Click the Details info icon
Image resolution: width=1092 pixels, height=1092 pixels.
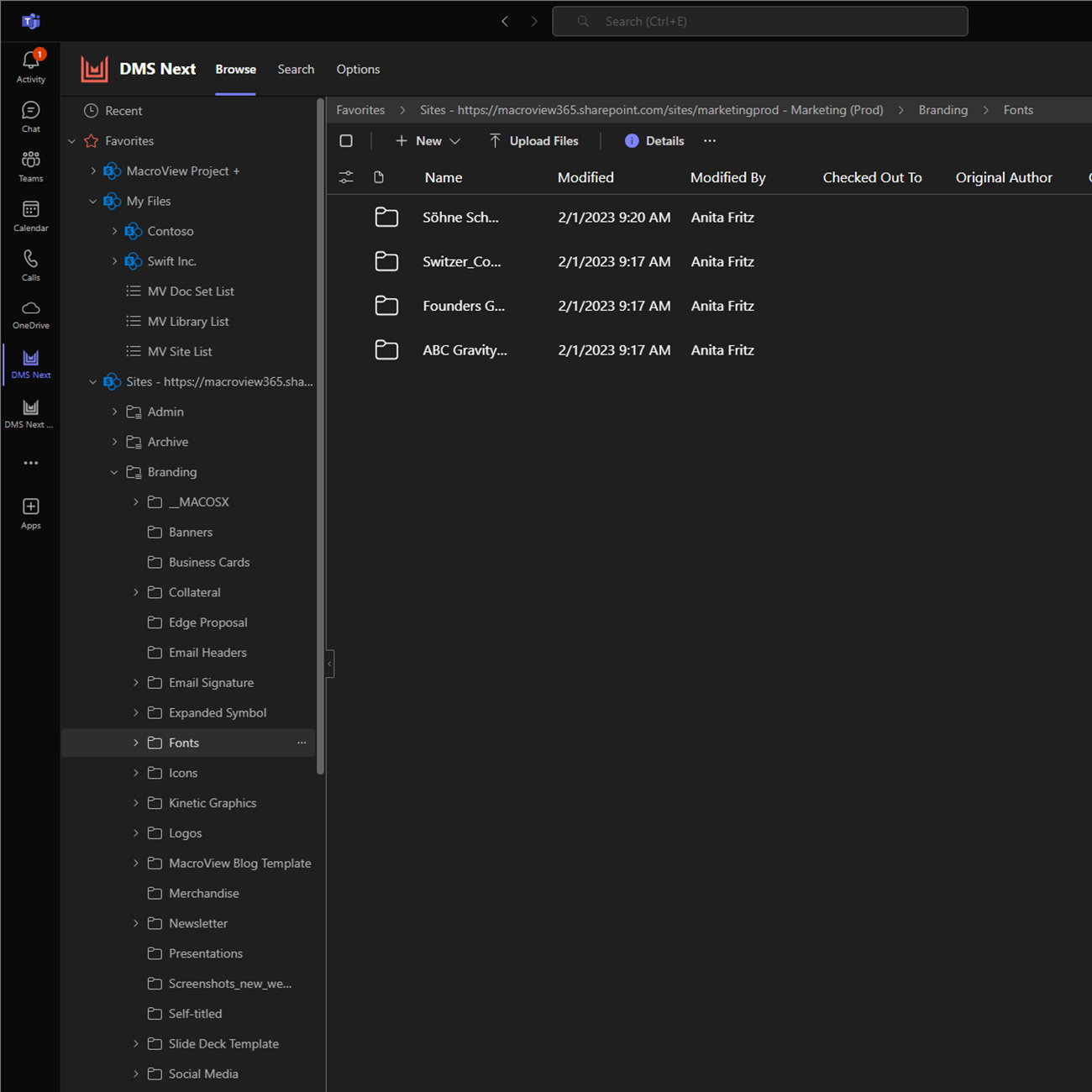click(632, 141)
